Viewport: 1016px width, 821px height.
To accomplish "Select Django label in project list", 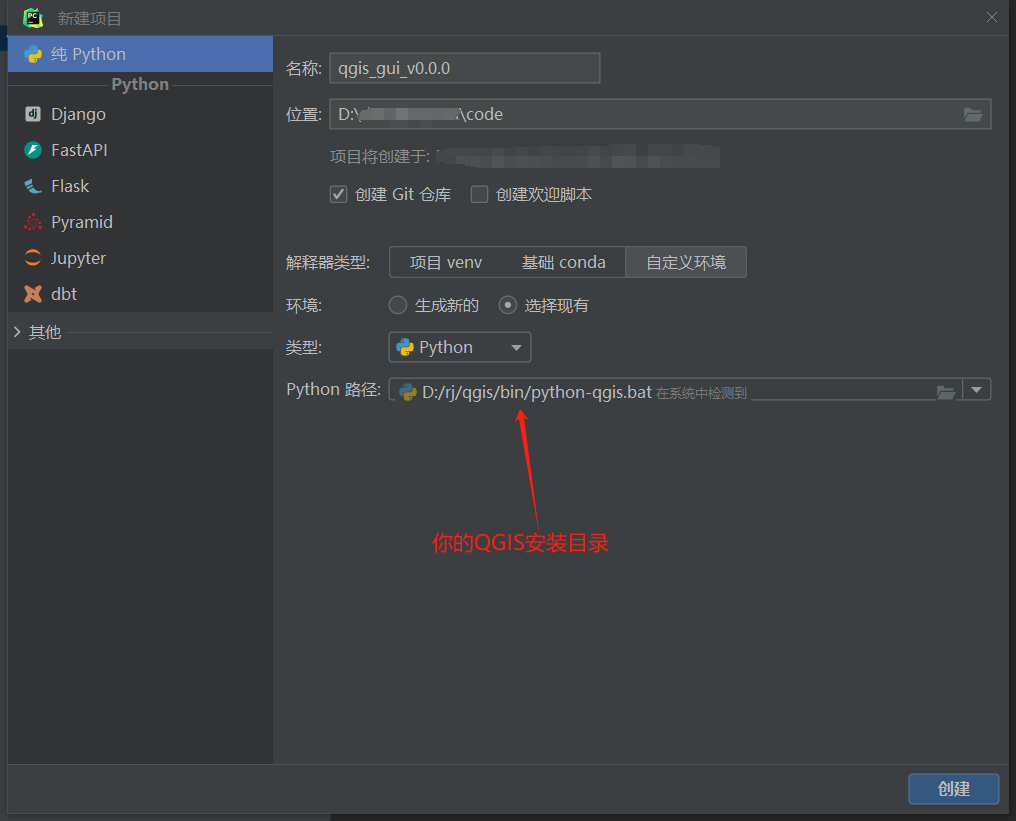I will click(78, 114).
